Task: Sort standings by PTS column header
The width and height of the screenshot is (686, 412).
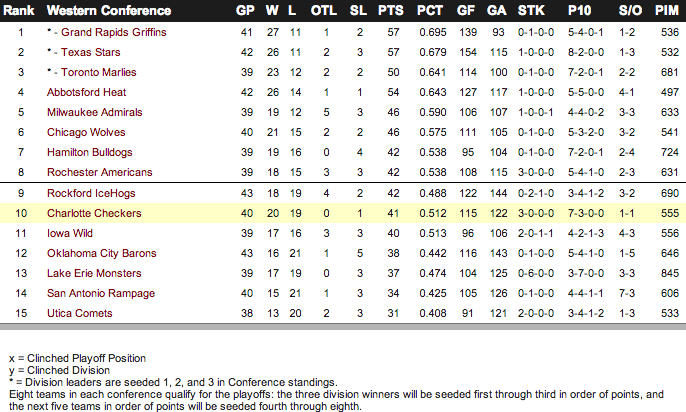Action: 391,10
